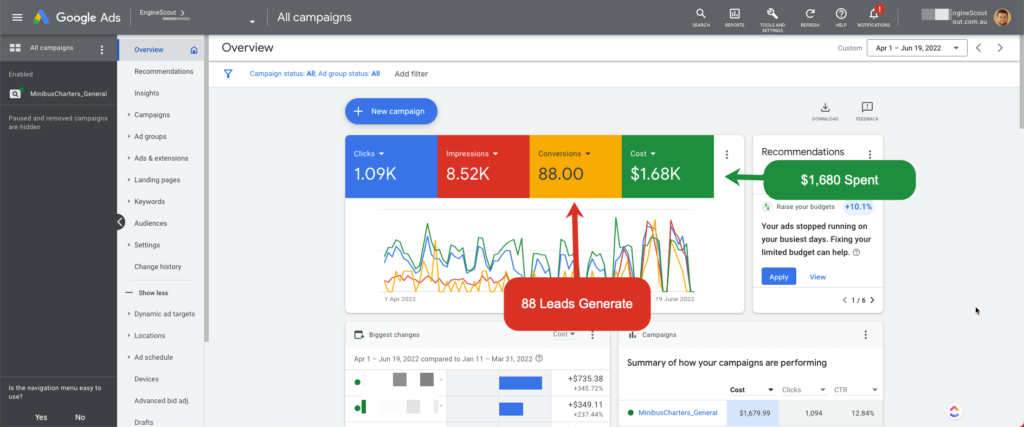Select Keywords in the side menu
Image resolution: width=1024 pixels, height=427 pixels.
pos(149,201)
